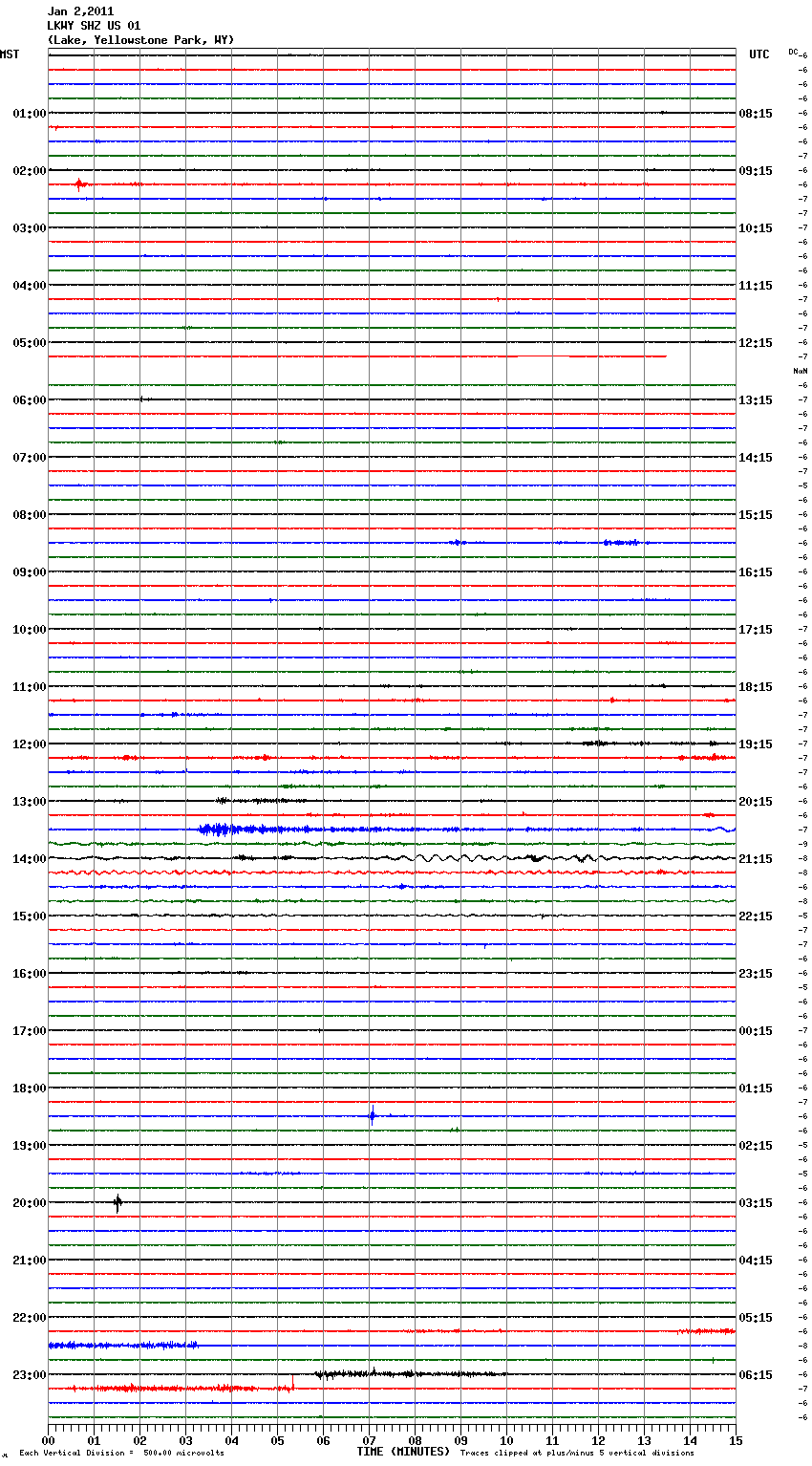Select the station code LKWY SHZ US 01
This screenshot has height=1466, width=812.
(x=94, y=26)
